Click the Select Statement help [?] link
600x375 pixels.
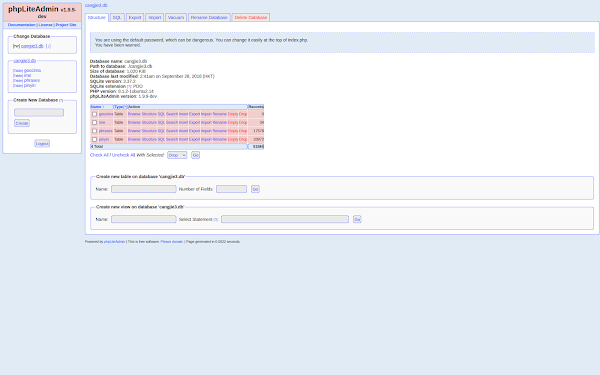point(216,220)
